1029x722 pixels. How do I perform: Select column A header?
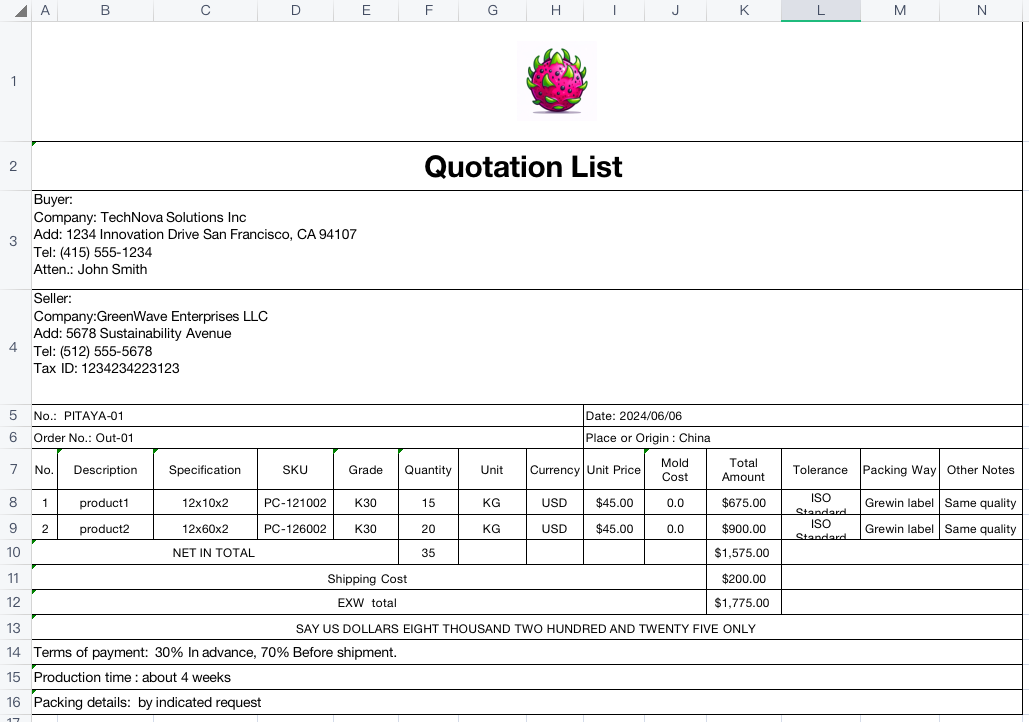[x=45, y=11]
